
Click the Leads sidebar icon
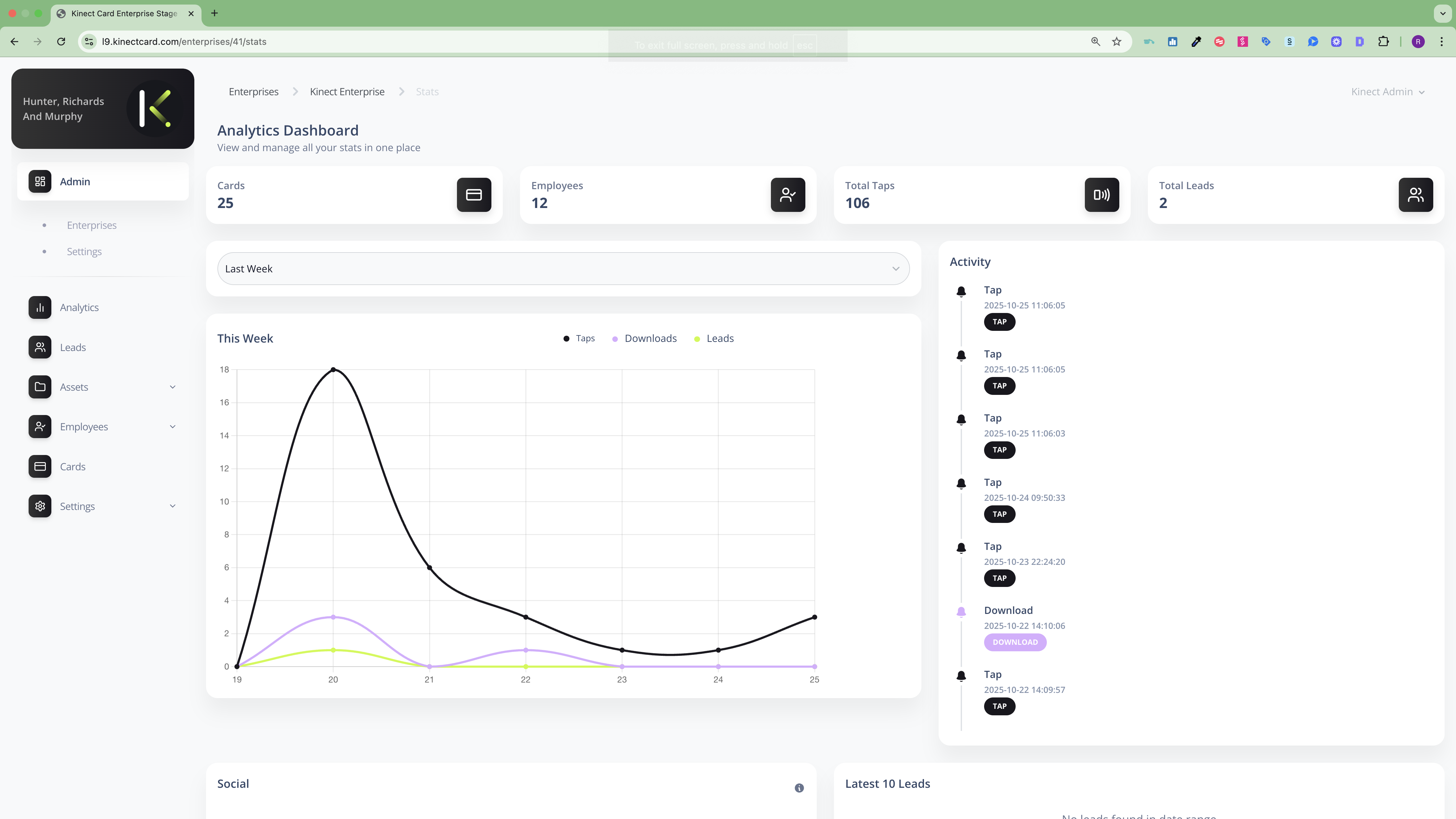click(40, 347)
